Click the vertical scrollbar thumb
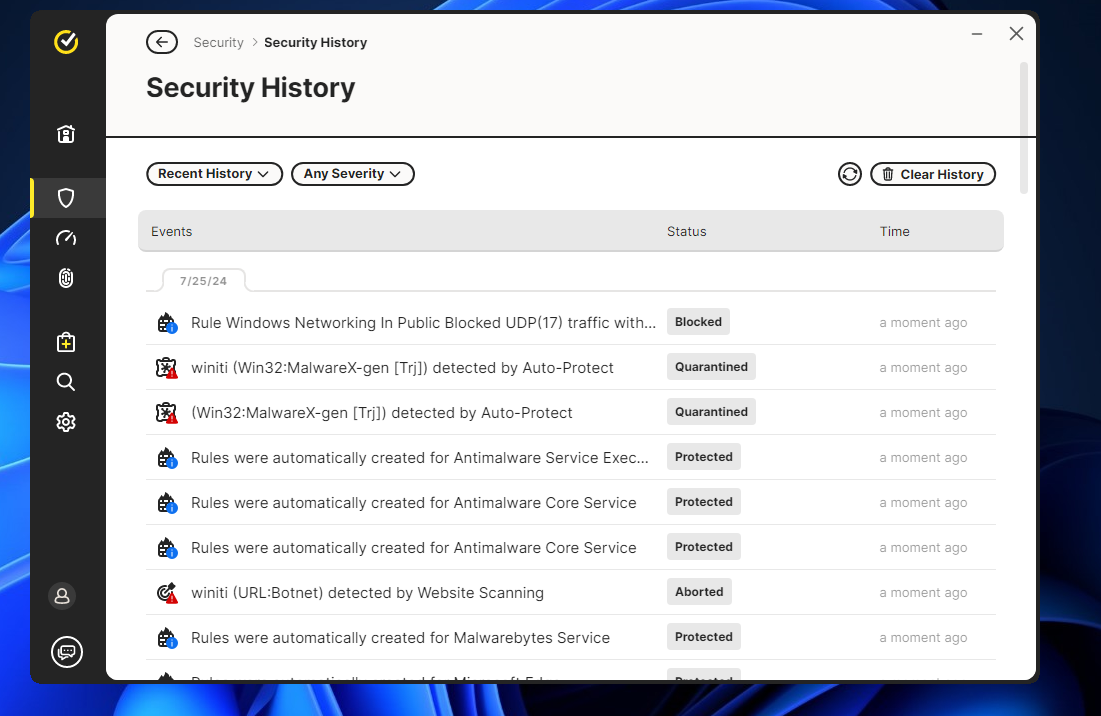This screenshot has width=1101, height=716. point(1023,127)
